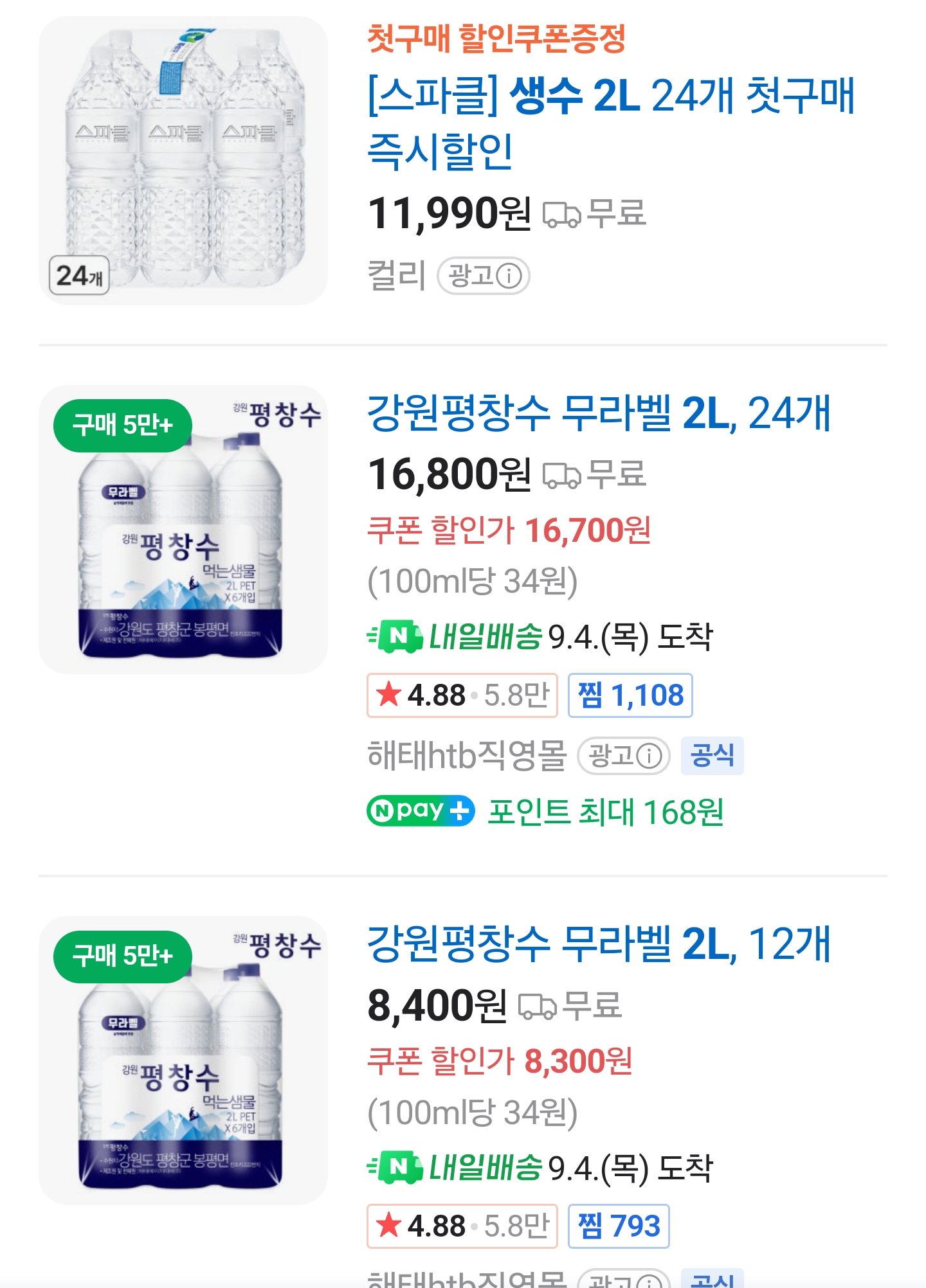
Task: Click the 평창수 24개 product thumbnail
Action: tap(183, 530)
